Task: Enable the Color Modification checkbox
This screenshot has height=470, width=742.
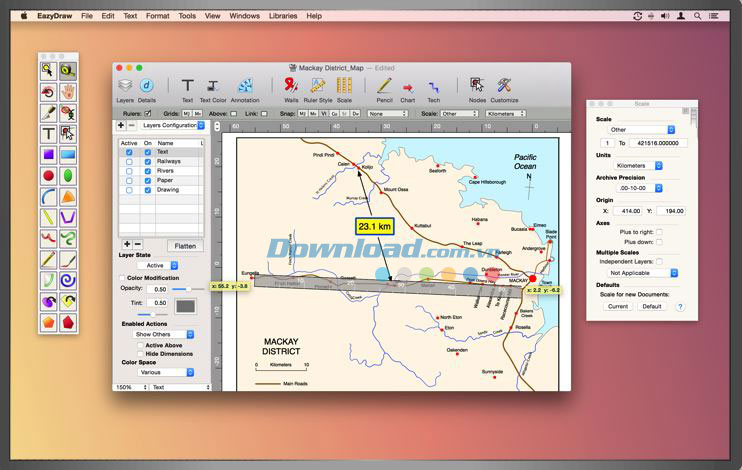Action: (123, 278)
